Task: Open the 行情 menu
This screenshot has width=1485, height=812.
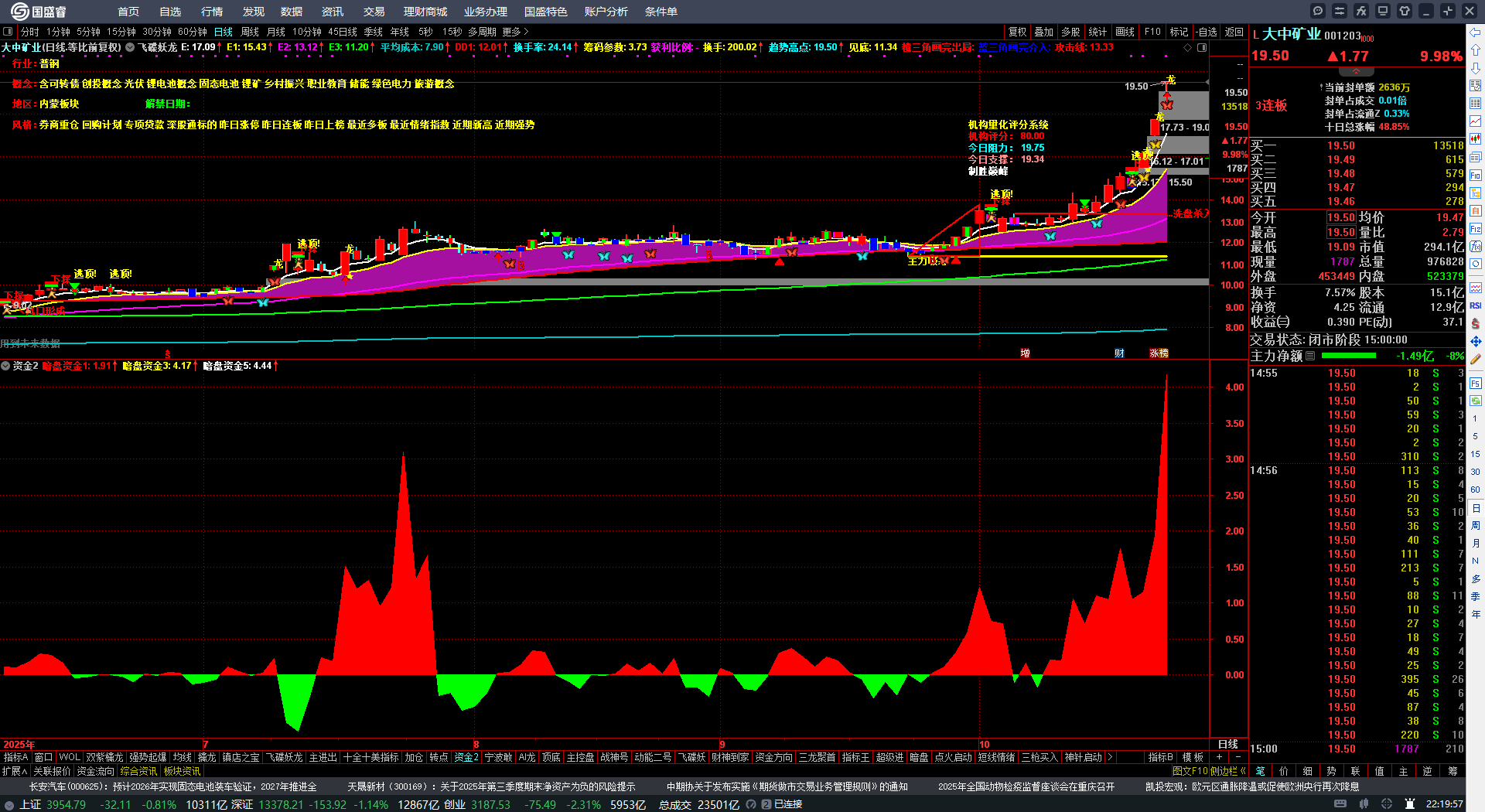Action: [x=212, y=12]
